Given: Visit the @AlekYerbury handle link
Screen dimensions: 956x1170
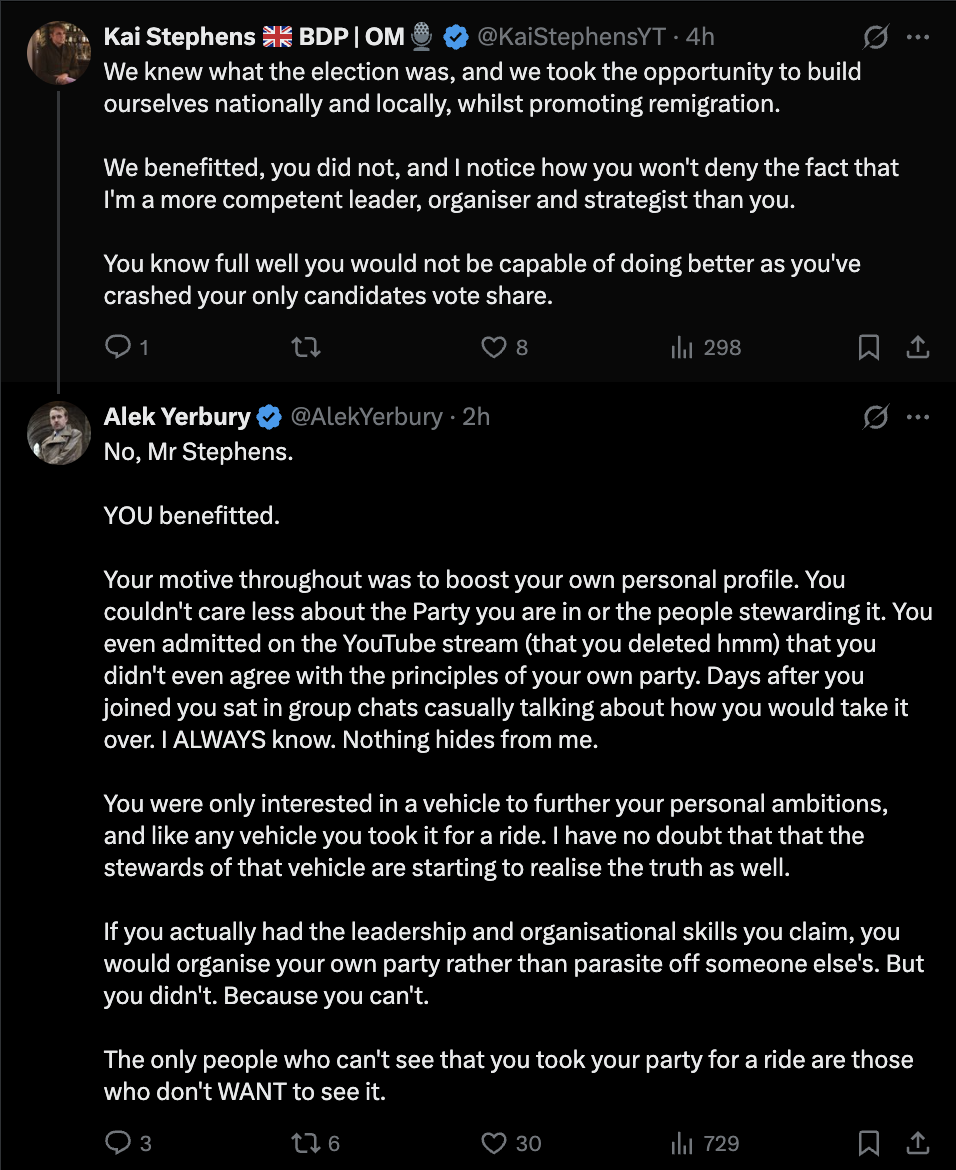Looking at the screenshot, I should pos(366,416).
